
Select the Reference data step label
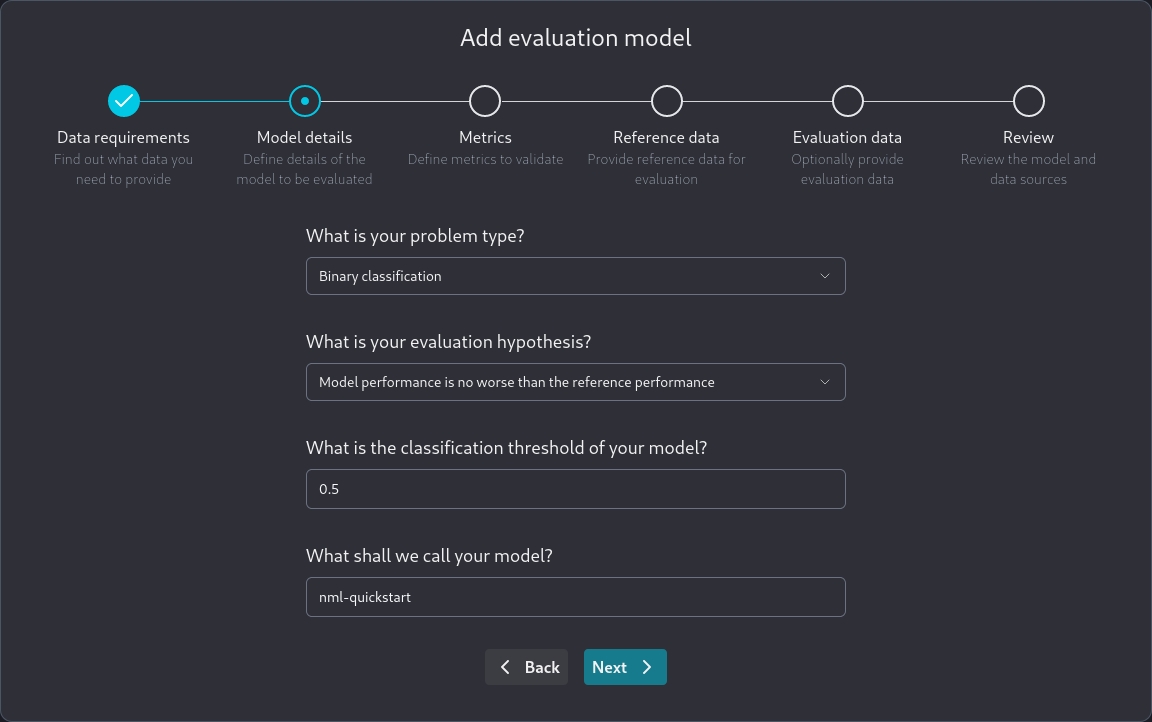coord(666,138)
